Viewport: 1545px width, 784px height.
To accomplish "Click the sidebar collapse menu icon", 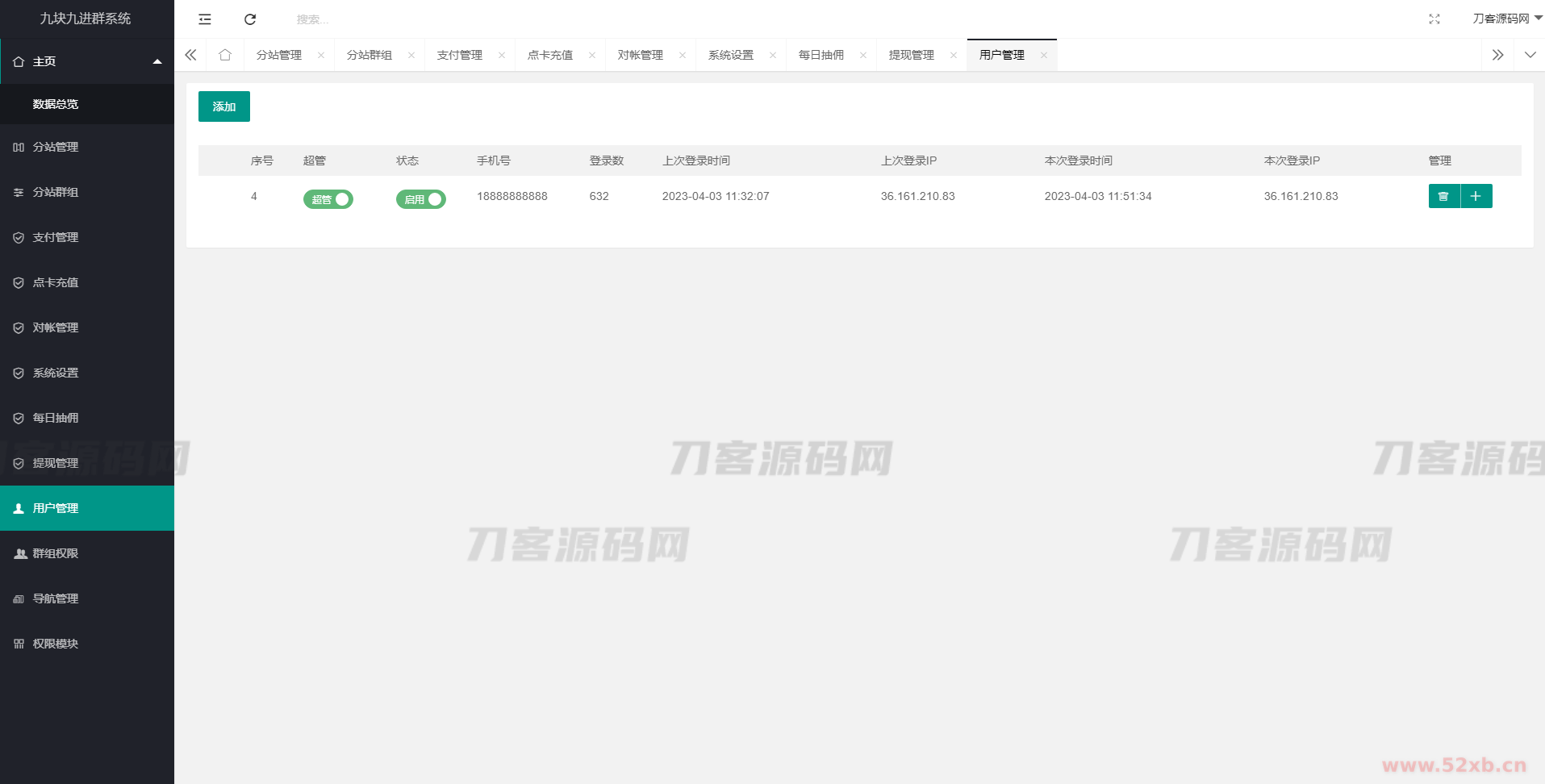I will [205, 19].
